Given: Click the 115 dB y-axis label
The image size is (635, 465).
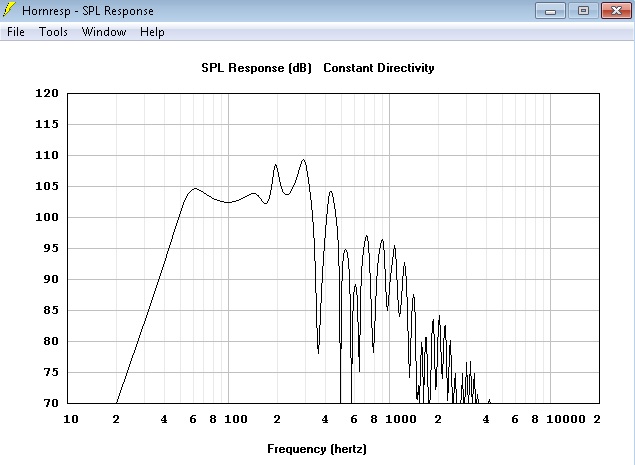Looking at the screenshot, I should coord(47,124).
